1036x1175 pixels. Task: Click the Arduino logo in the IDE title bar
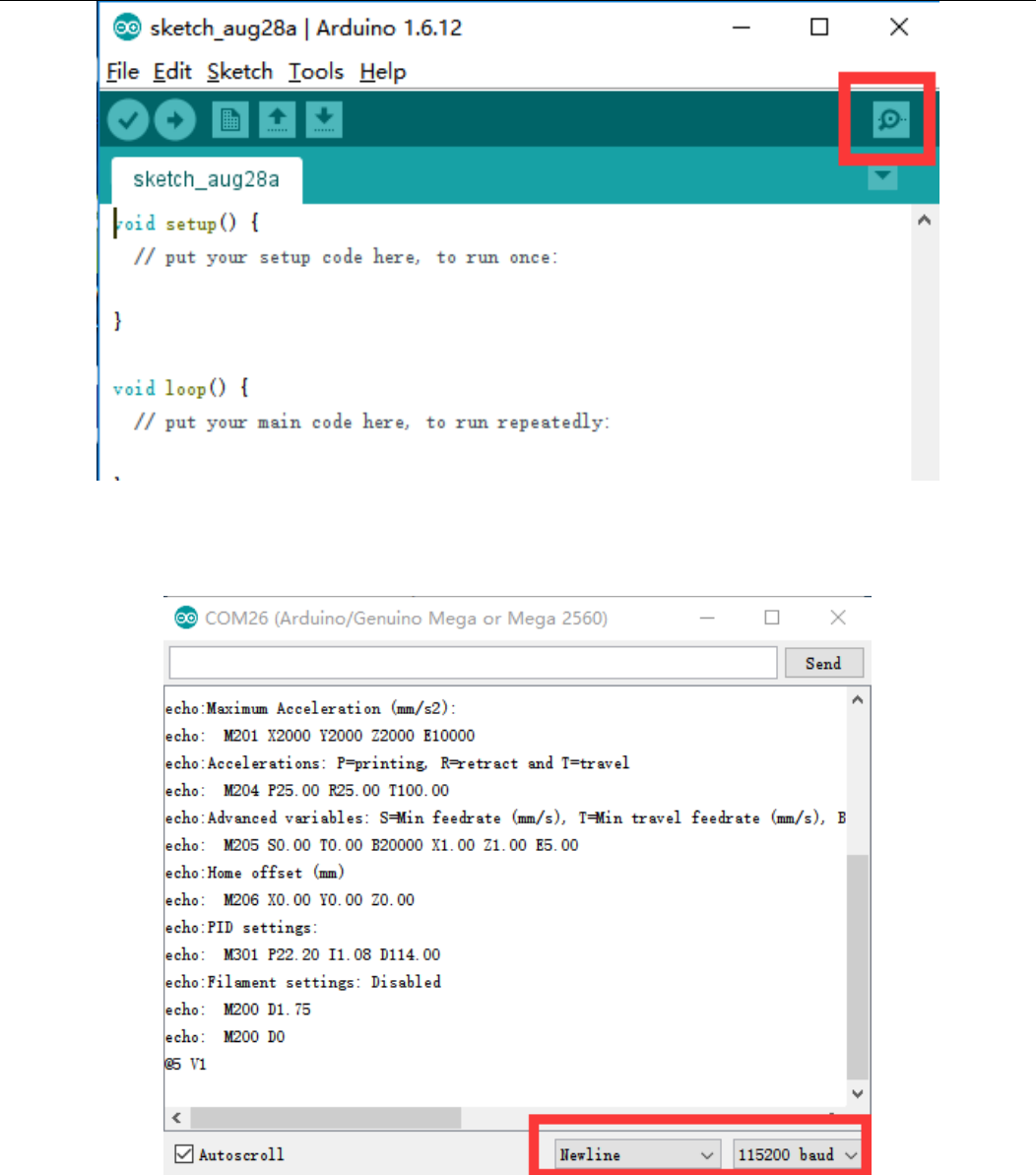127,28
